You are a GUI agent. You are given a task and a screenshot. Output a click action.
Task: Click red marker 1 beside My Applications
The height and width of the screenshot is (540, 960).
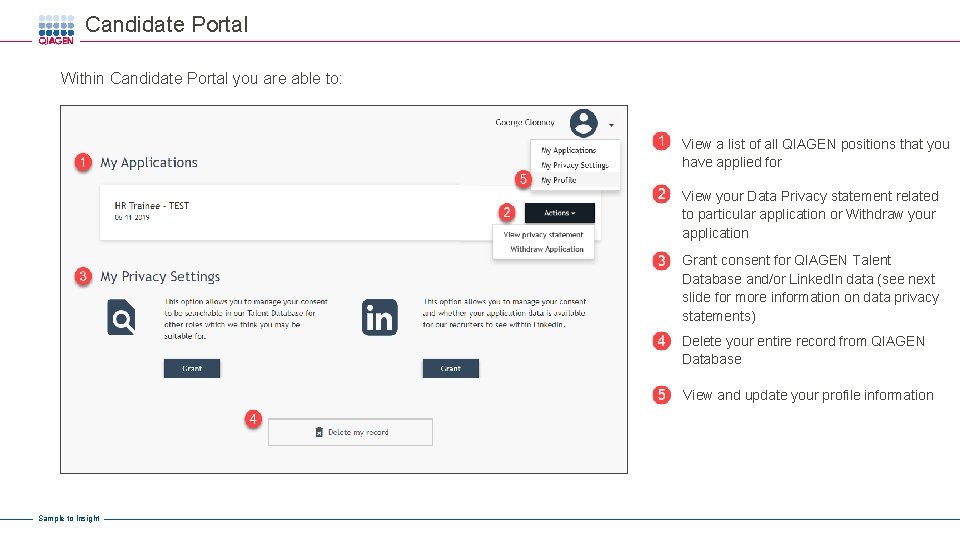[x=84, y=162]
